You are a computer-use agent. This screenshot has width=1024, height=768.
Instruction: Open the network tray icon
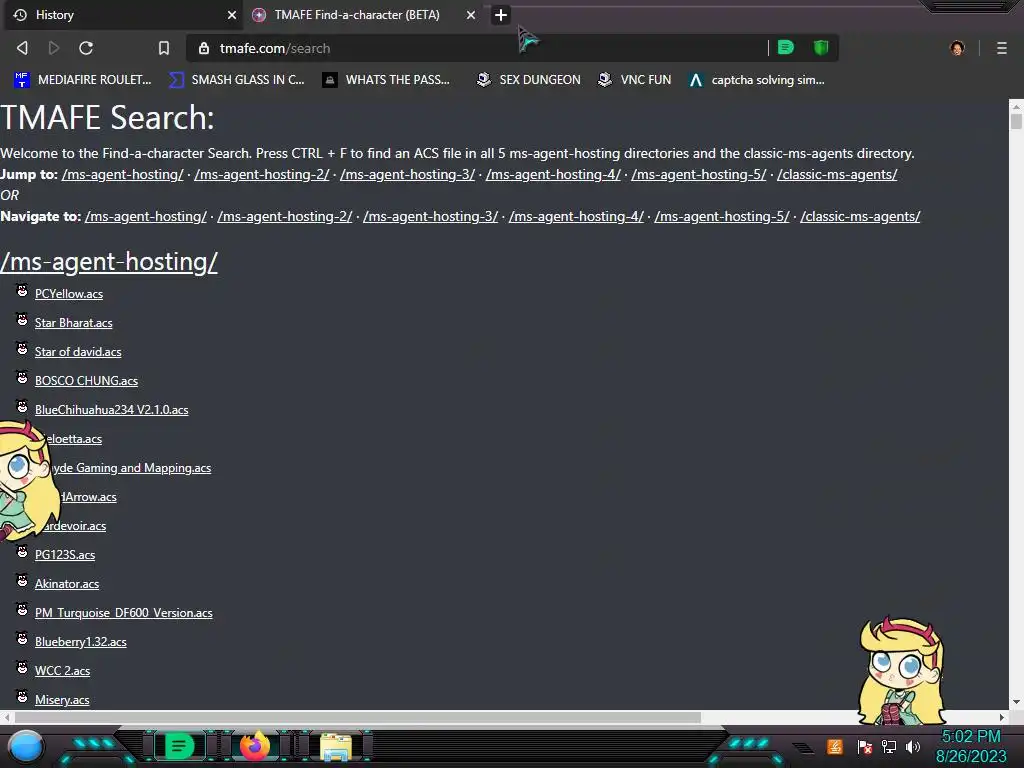click(889, 746)
